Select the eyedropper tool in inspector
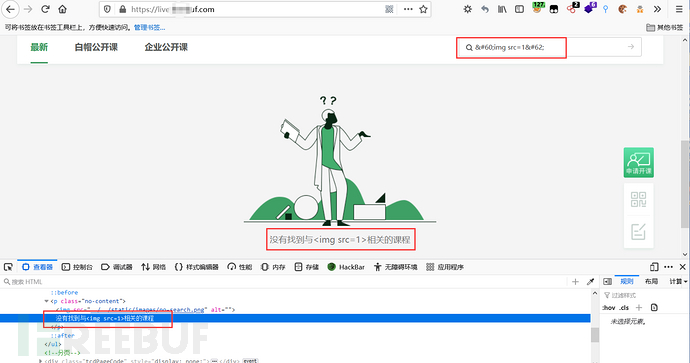 point(591,282)
